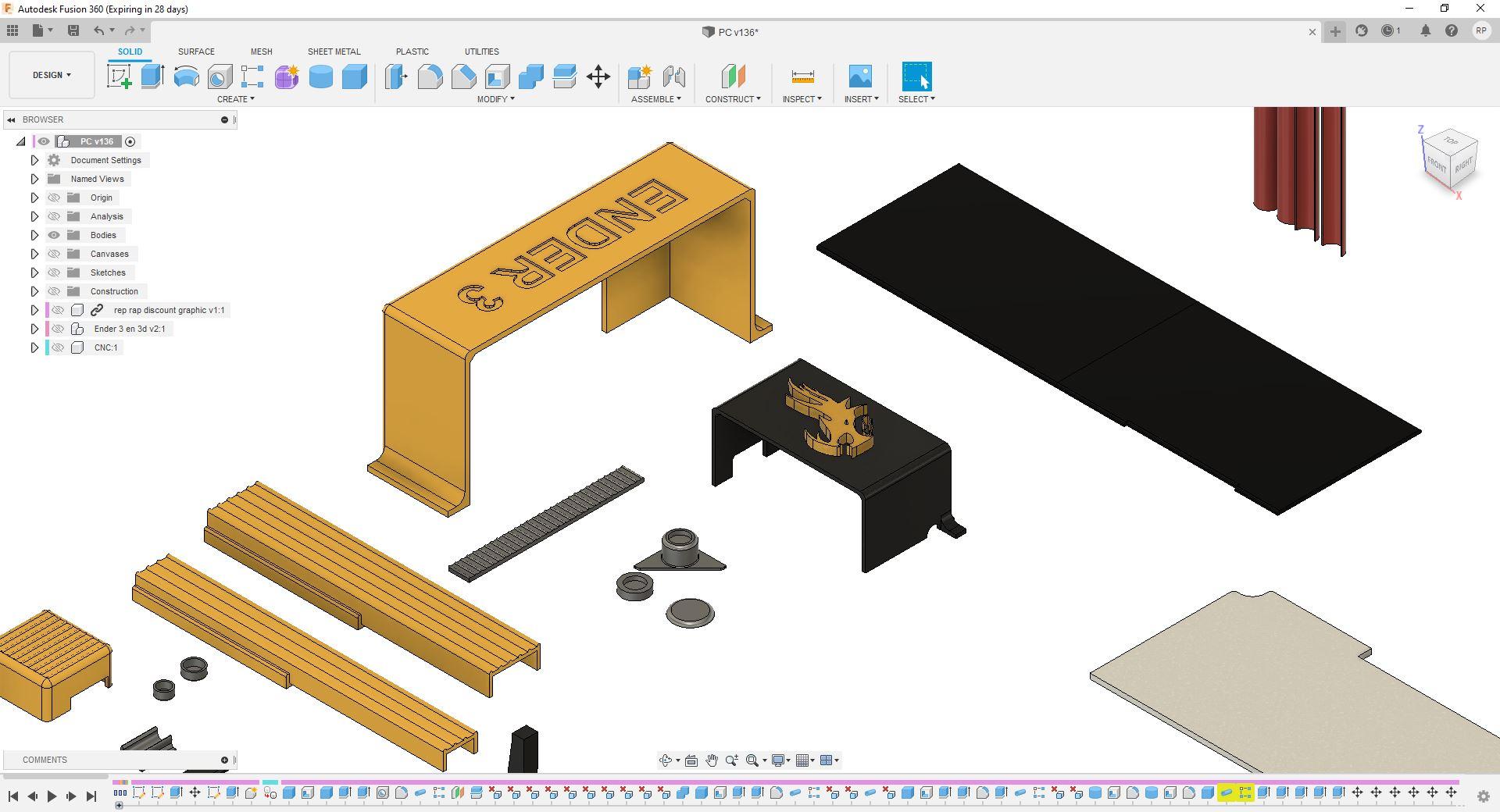Open the Rectangular Pattern tool
This screenshot has height=812, width=1500.
pos(252,77)
